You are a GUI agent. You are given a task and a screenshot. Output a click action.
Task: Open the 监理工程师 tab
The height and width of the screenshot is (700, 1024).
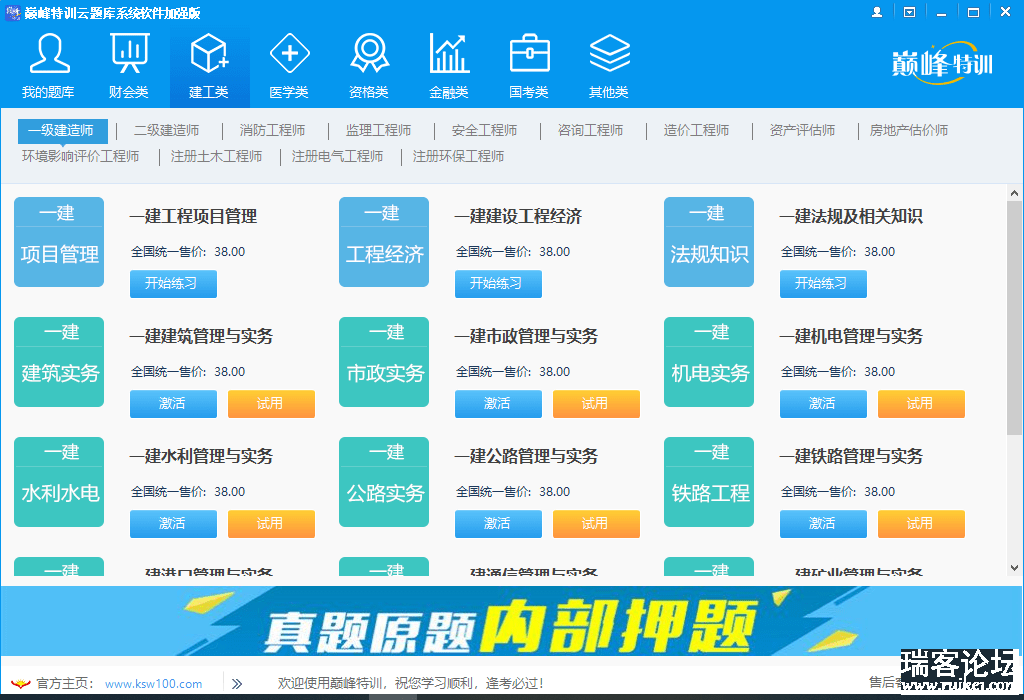coord(378,130)
